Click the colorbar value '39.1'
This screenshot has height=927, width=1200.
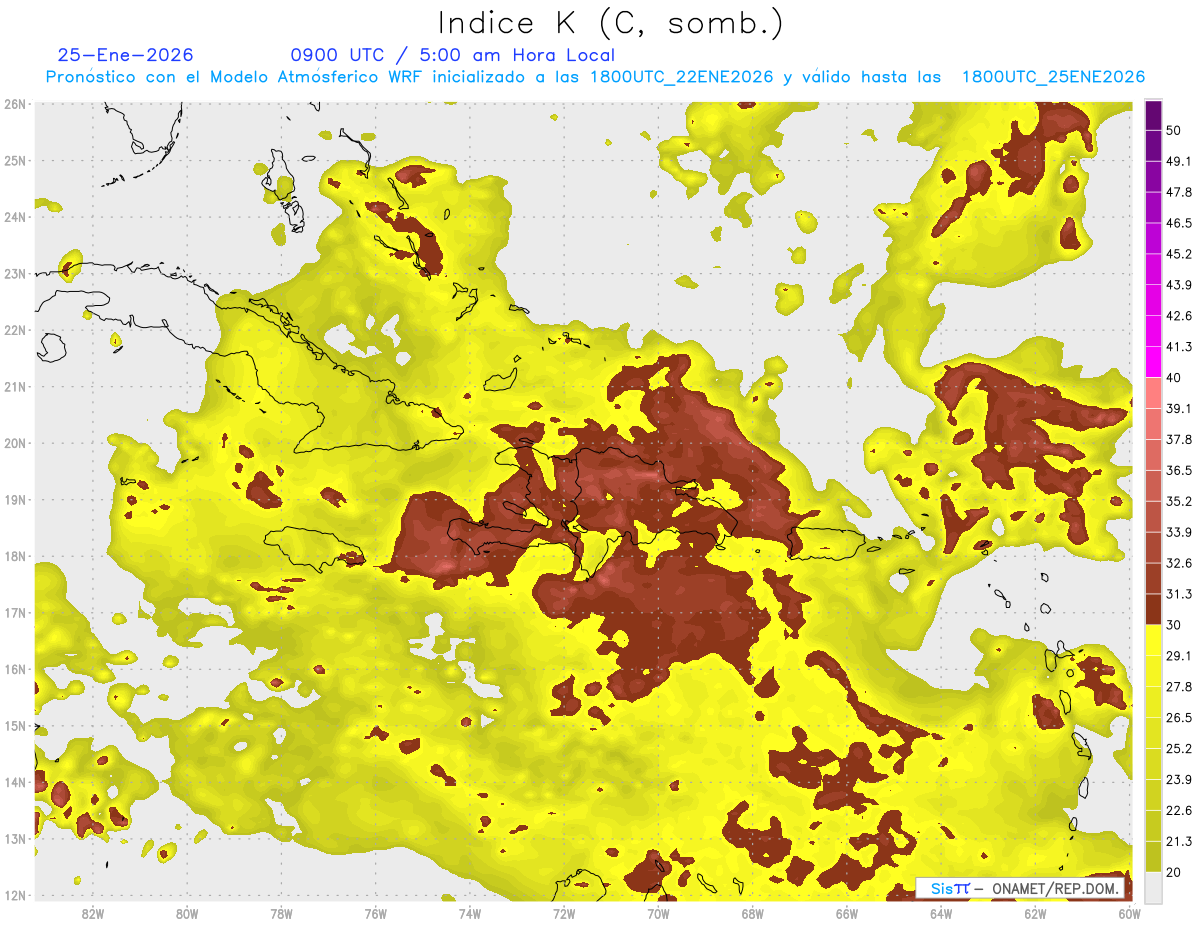[1179, 408]
